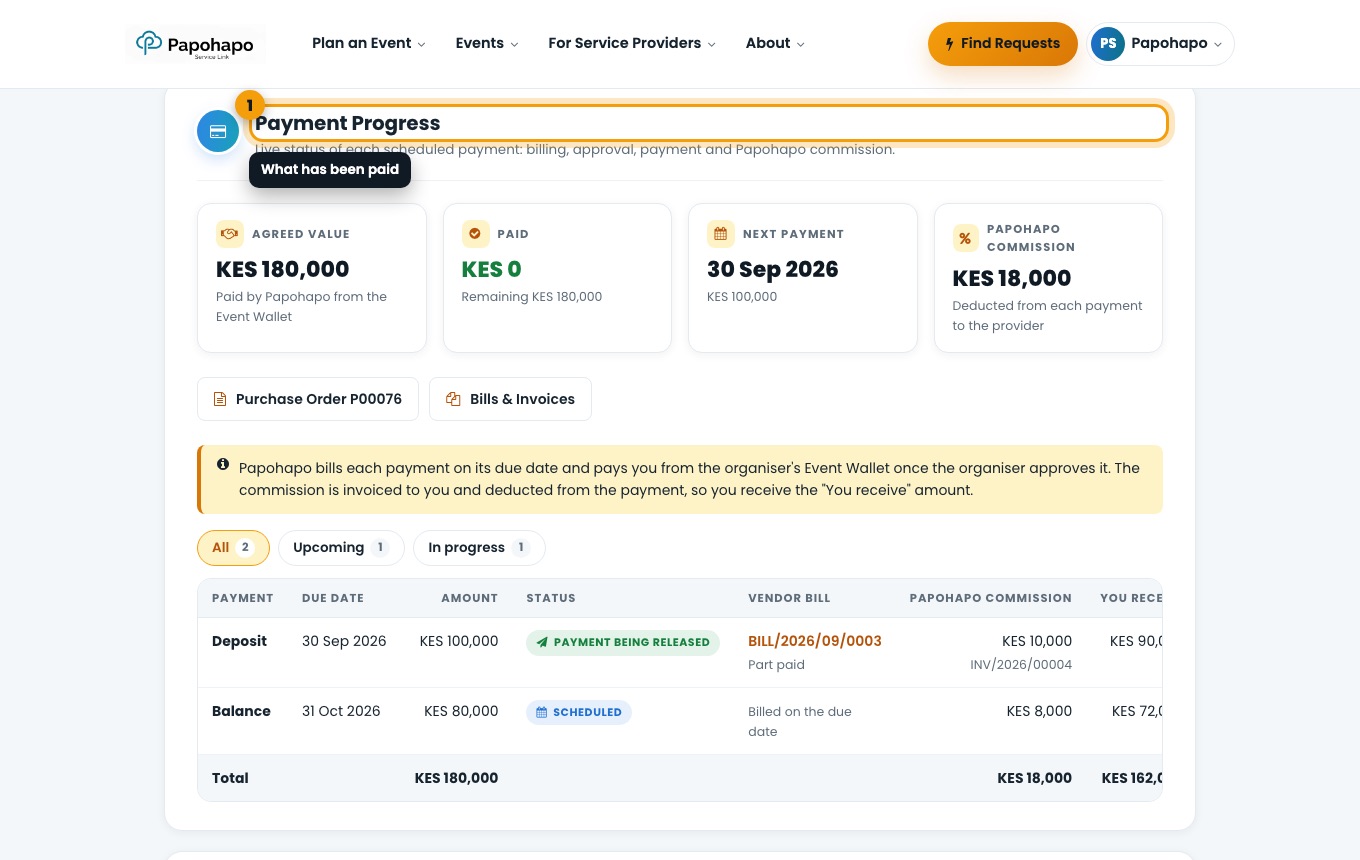Click the PS avatar circle
Viewport: 1360px width, 860px height.
(x=1108, y=44)
